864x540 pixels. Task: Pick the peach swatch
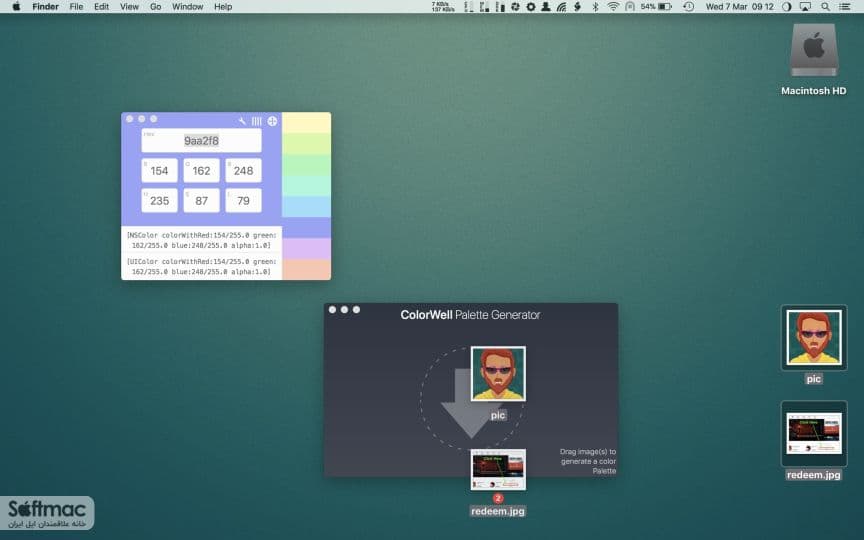coord(306,269)
